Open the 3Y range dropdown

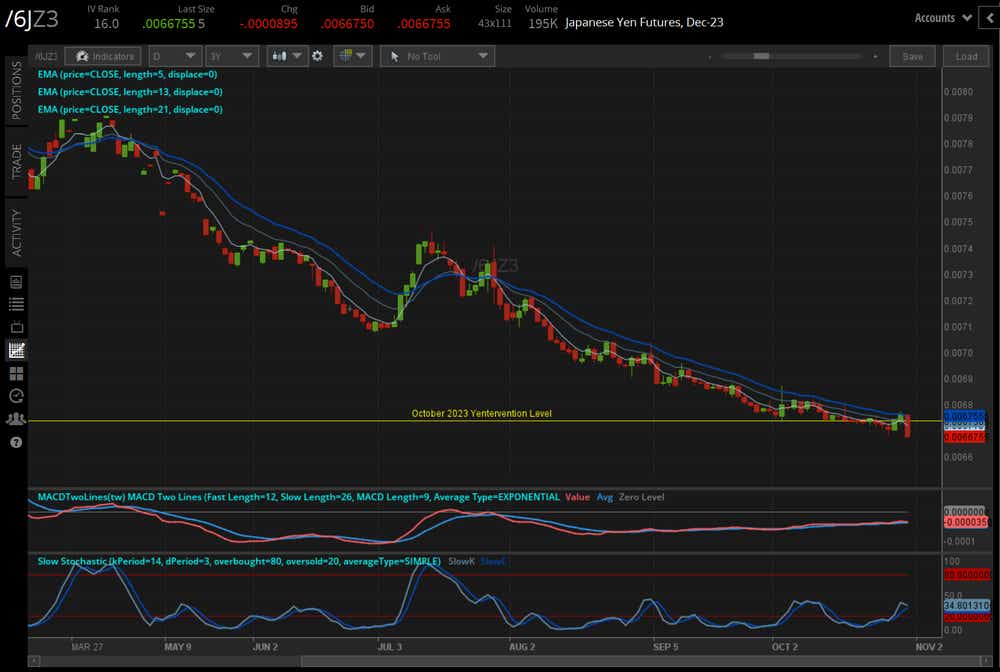tap(232, 57)
